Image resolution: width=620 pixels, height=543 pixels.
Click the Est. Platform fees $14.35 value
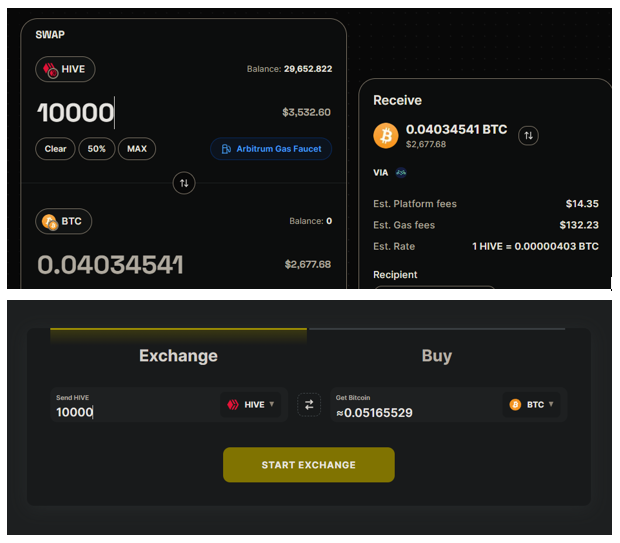point(582,204)
